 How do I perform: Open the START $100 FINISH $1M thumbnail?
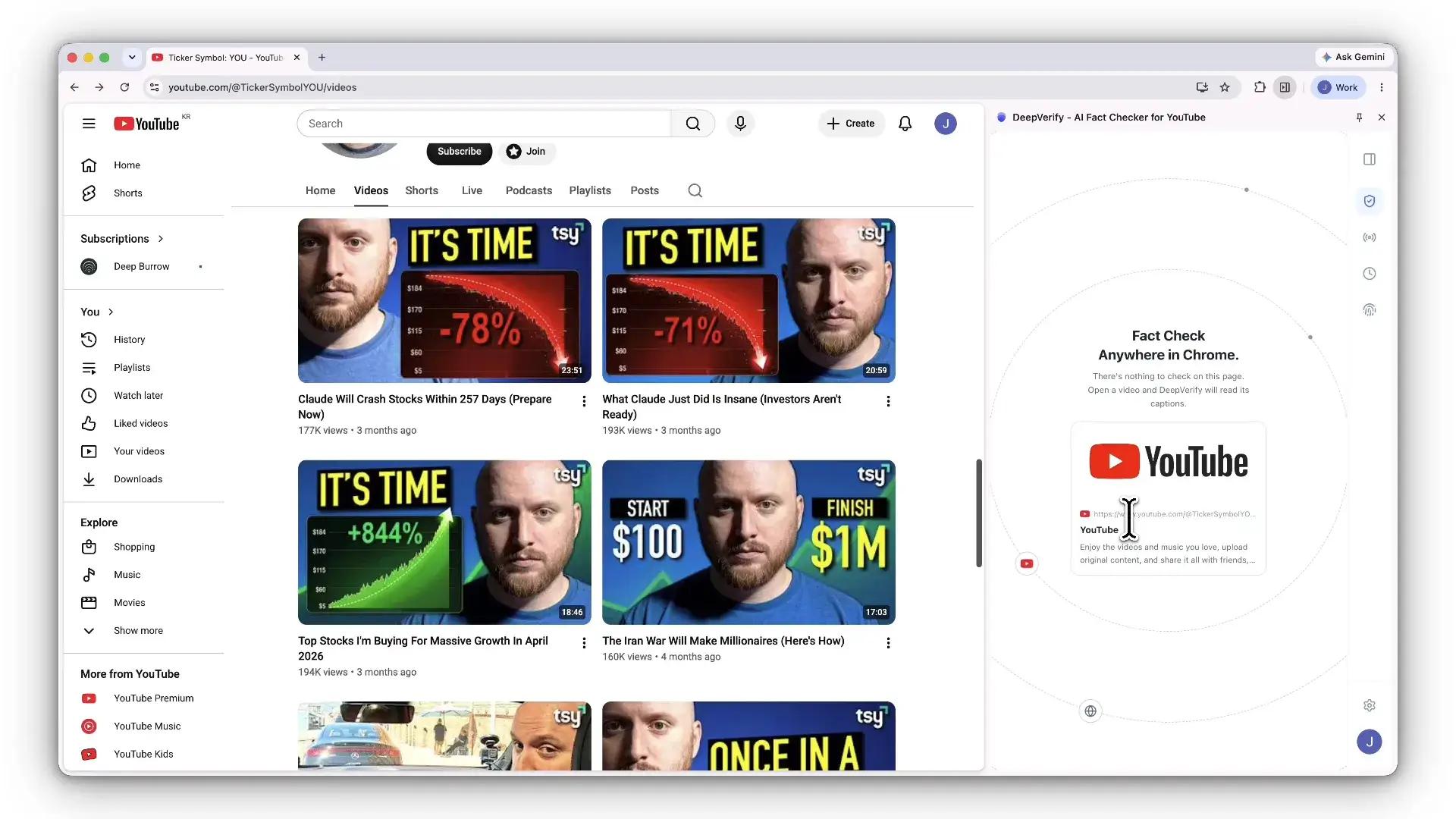click(748, 543)
